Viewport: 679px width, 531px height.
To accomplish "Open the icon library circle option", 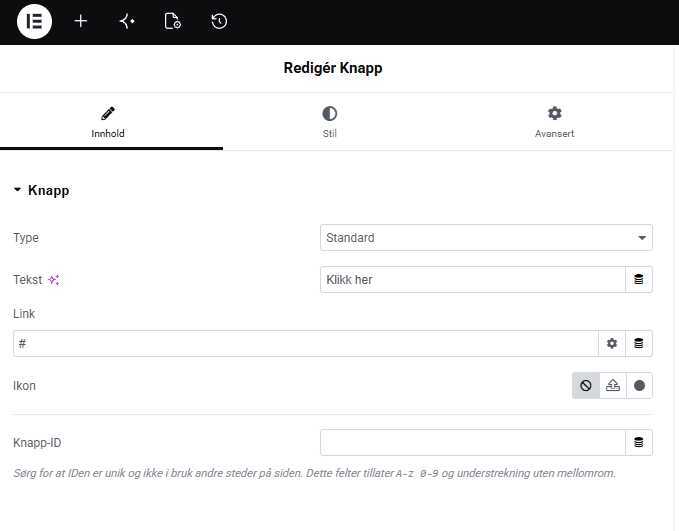I will 639,385.
